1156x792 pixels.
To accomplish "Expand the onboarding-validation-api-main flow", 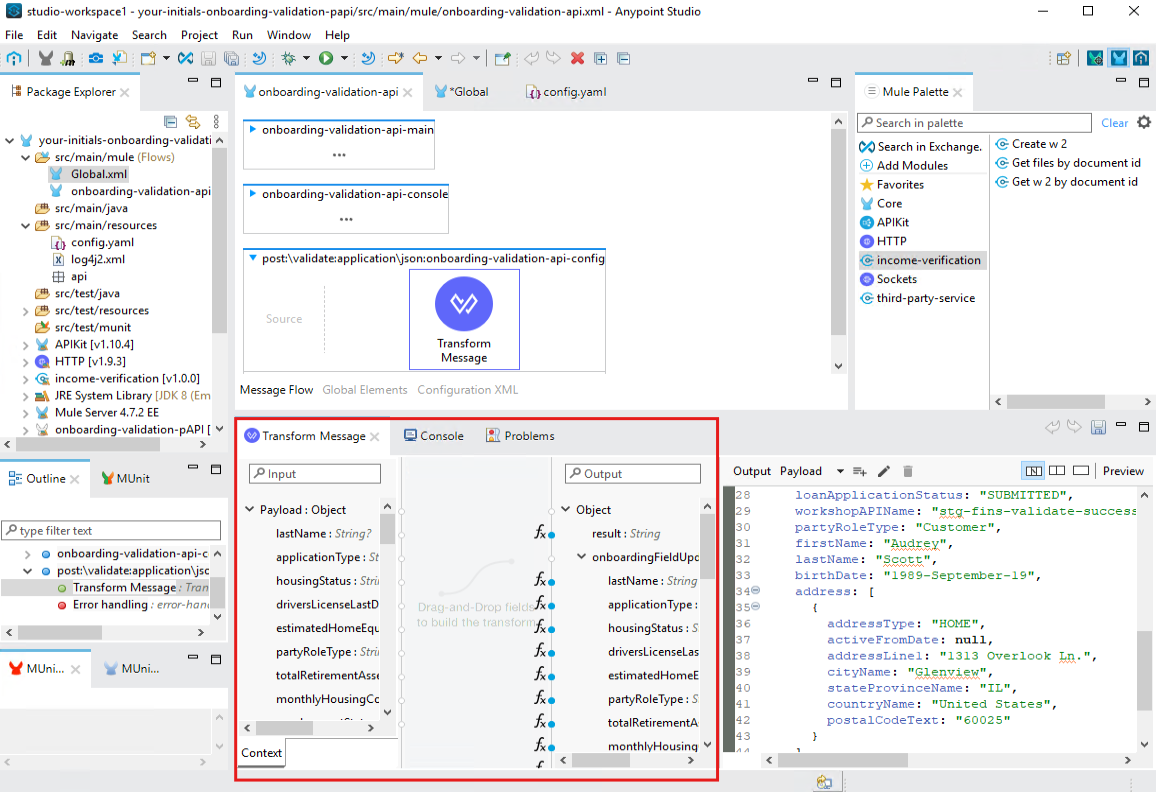I will pos(253,130).
